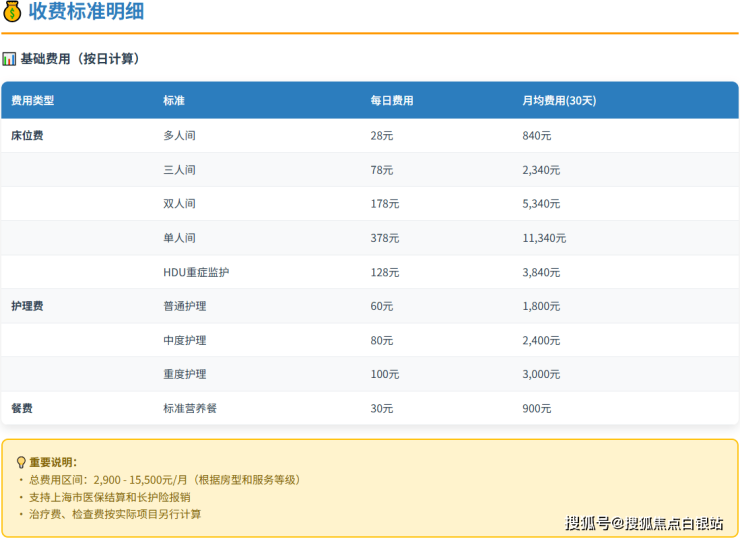Select the 护理费 category cell
Image resolution: width=740 pixels, height=539 pixels.
(x=27, y=306)
